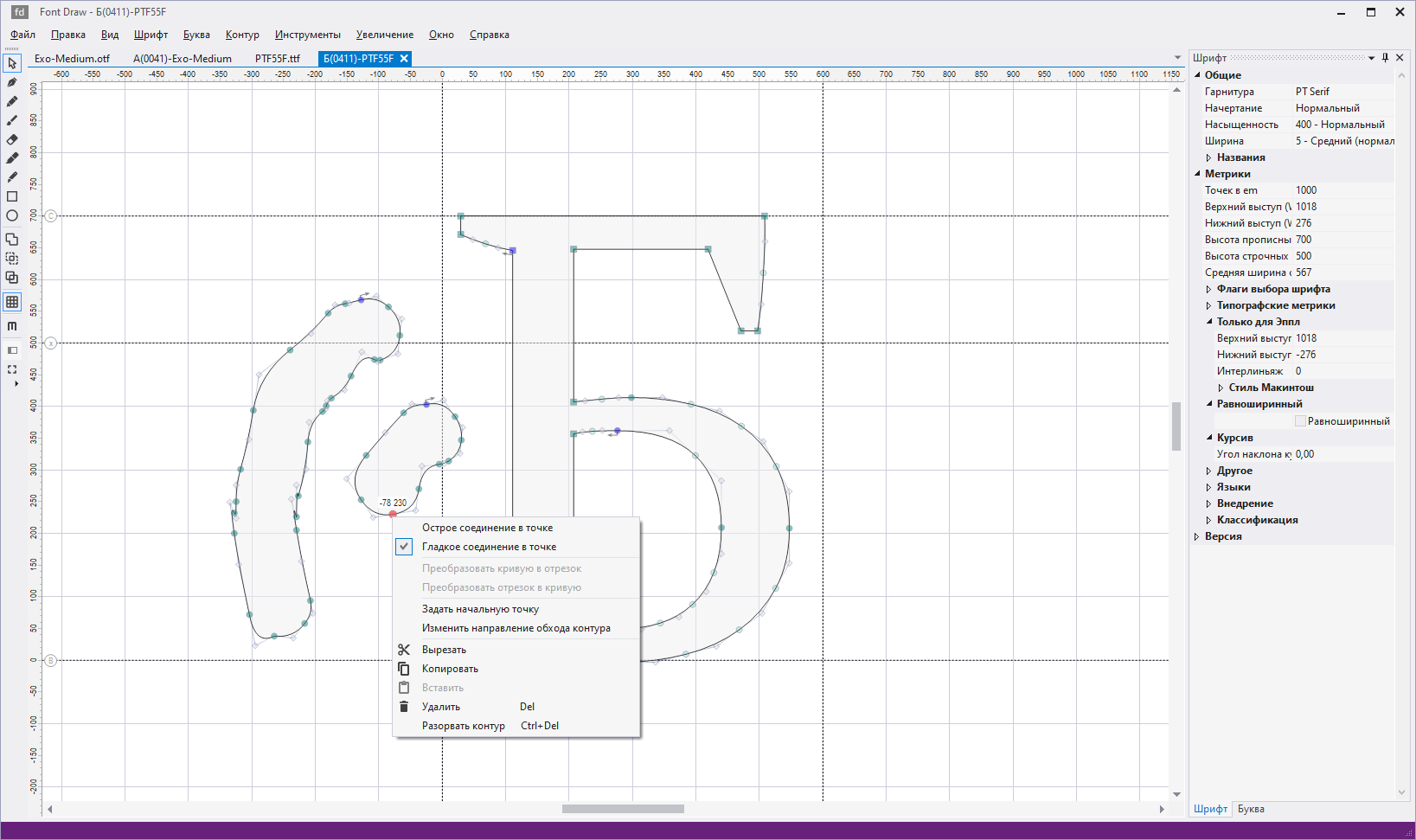The height and width of the screenshot is (840, 1416).
Task: Select the pencil tool in the toolbar
Action: pyautogui.click(x=12, y=101)
